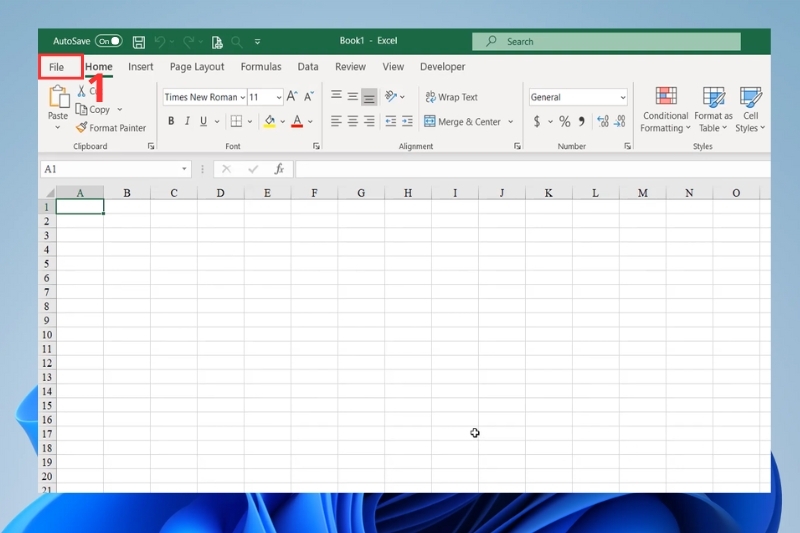Select the Format Painter tool
This screenshot has height=533, width=800.
[111, 128]
